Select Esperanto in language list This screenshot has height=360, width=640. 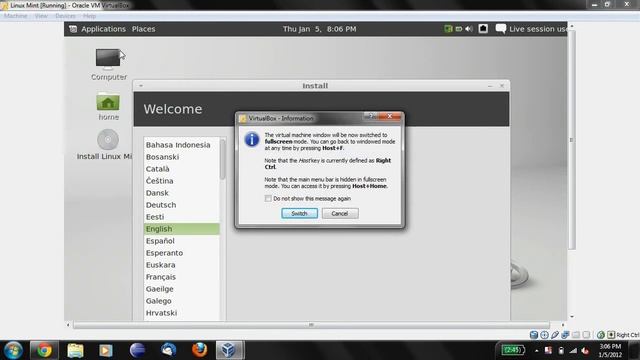pos(182,253)
